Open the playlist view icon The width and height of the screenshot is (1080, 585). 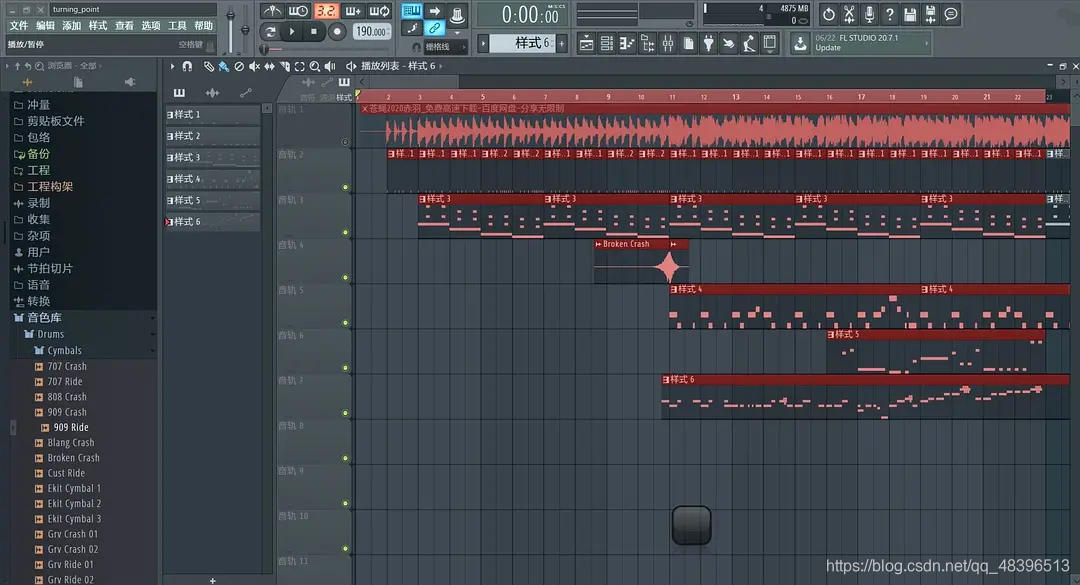pyautogui.click(x=586, y=44)
